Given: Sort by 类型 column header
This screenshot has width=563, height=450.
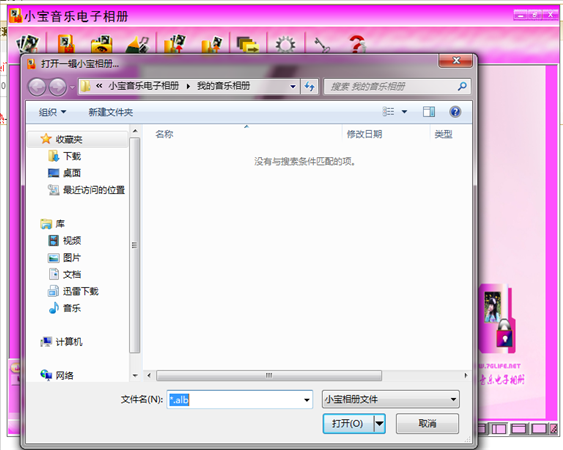Looking at the screenshot, I should 443,134.
